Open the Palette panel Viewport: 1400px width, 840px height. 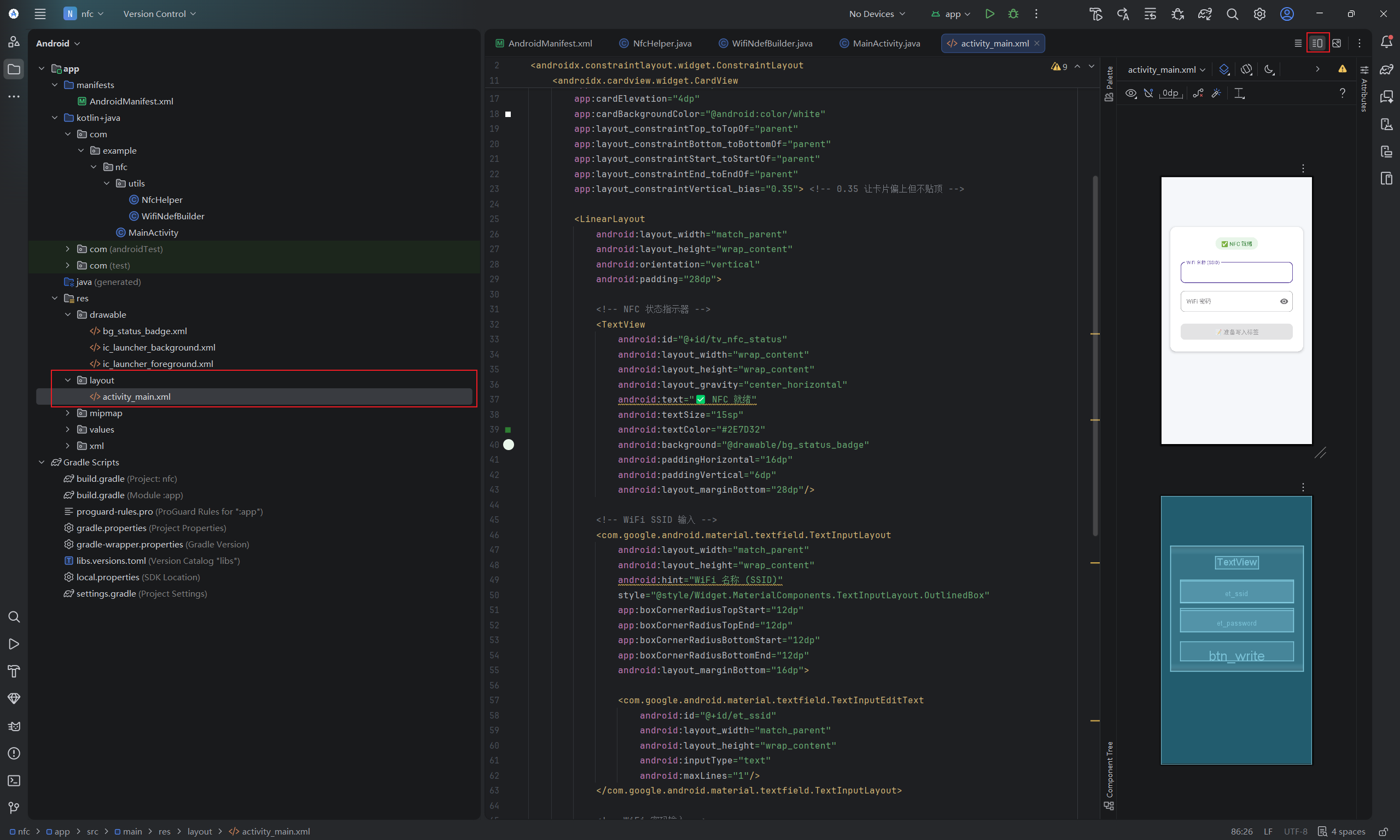coord(1109,83)
